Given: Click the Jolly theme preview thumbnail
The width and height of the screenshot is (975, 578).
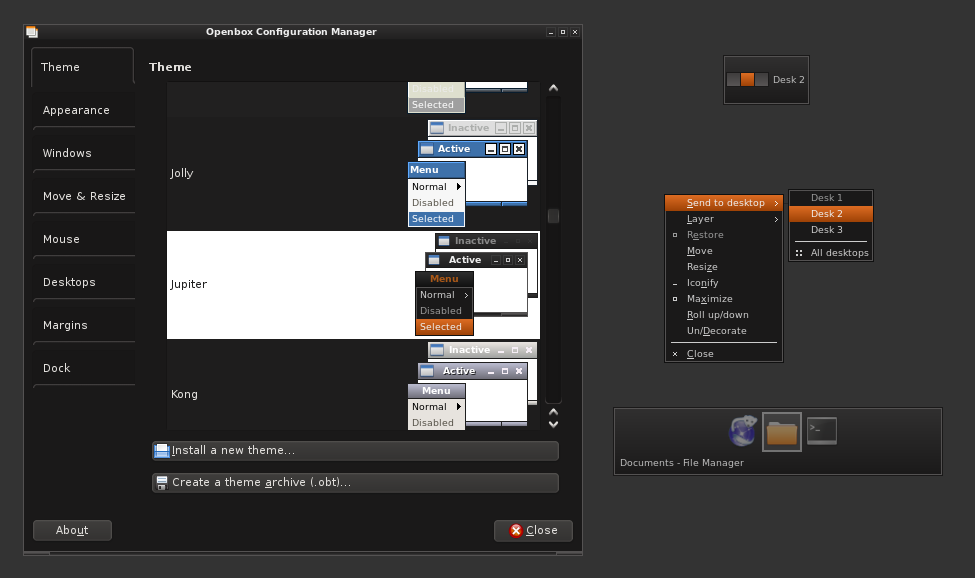Looking at the screenshot, I should (x=472, y=173).
